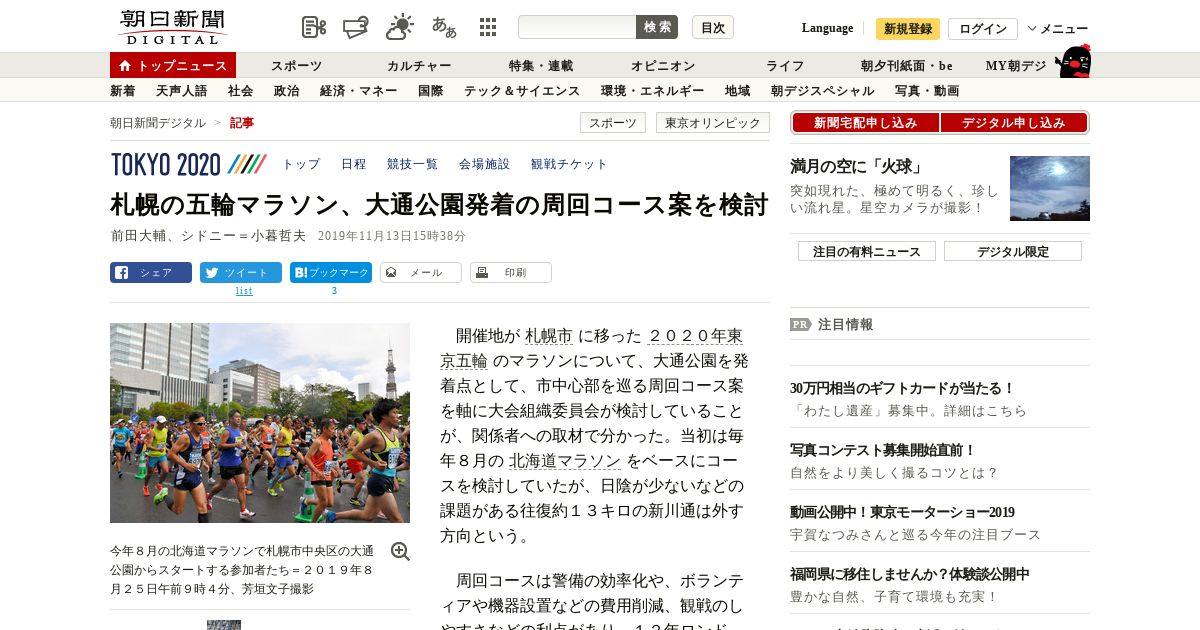Open the トップ link beside TOKYO 2020
The height and width of the screenshot is (630, 1200).
pos(301,164)
